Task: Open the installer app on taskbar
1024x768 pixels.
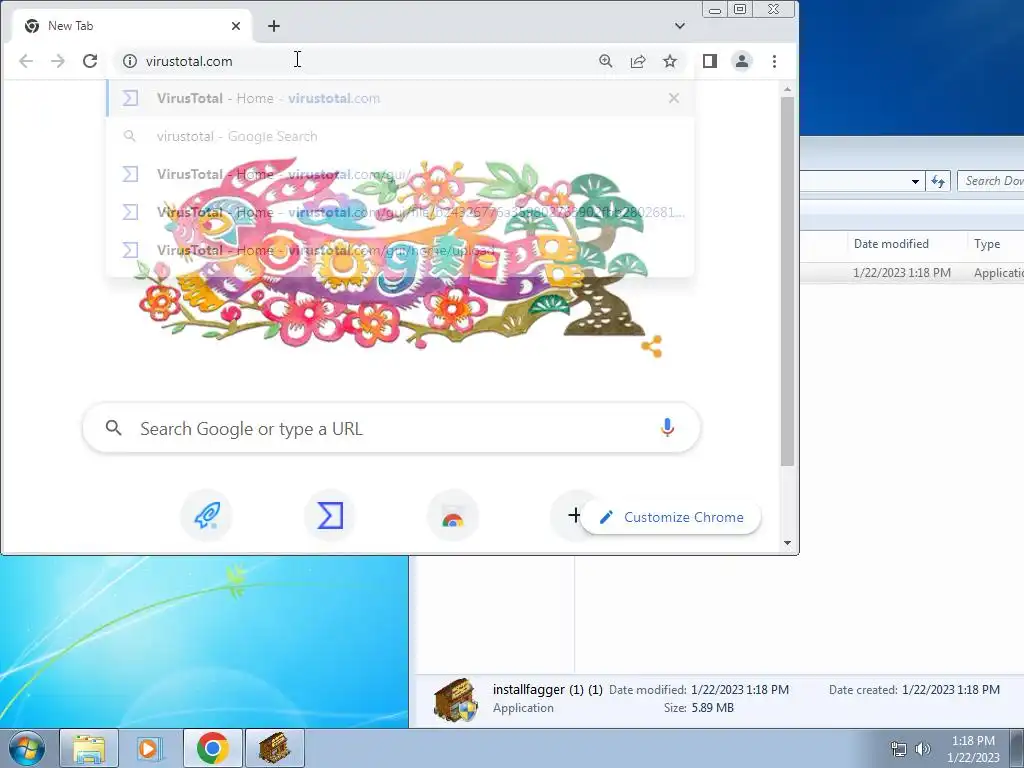Action: [274, 749]
